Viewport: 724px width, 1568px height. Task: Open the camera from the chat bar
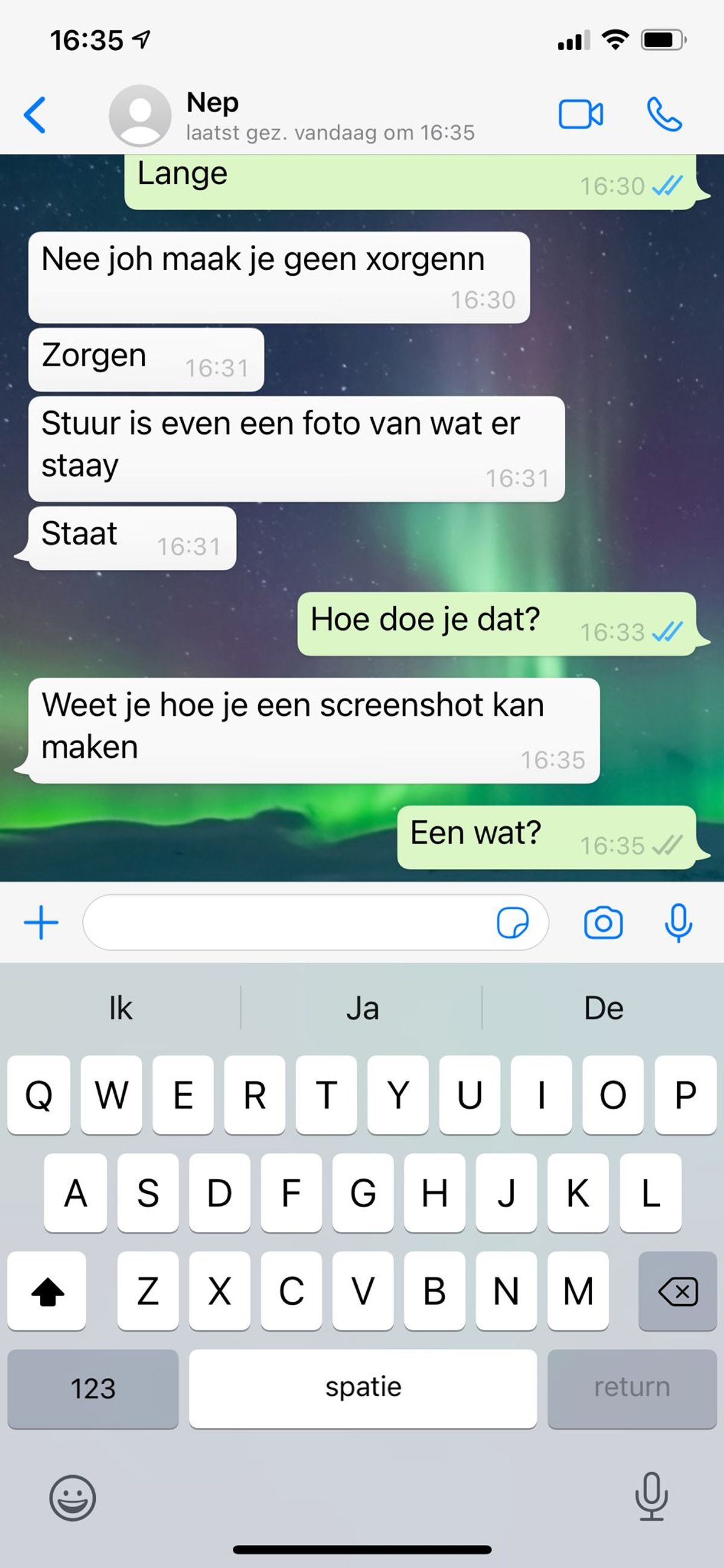pyautogui.click(x=603, y=923)
